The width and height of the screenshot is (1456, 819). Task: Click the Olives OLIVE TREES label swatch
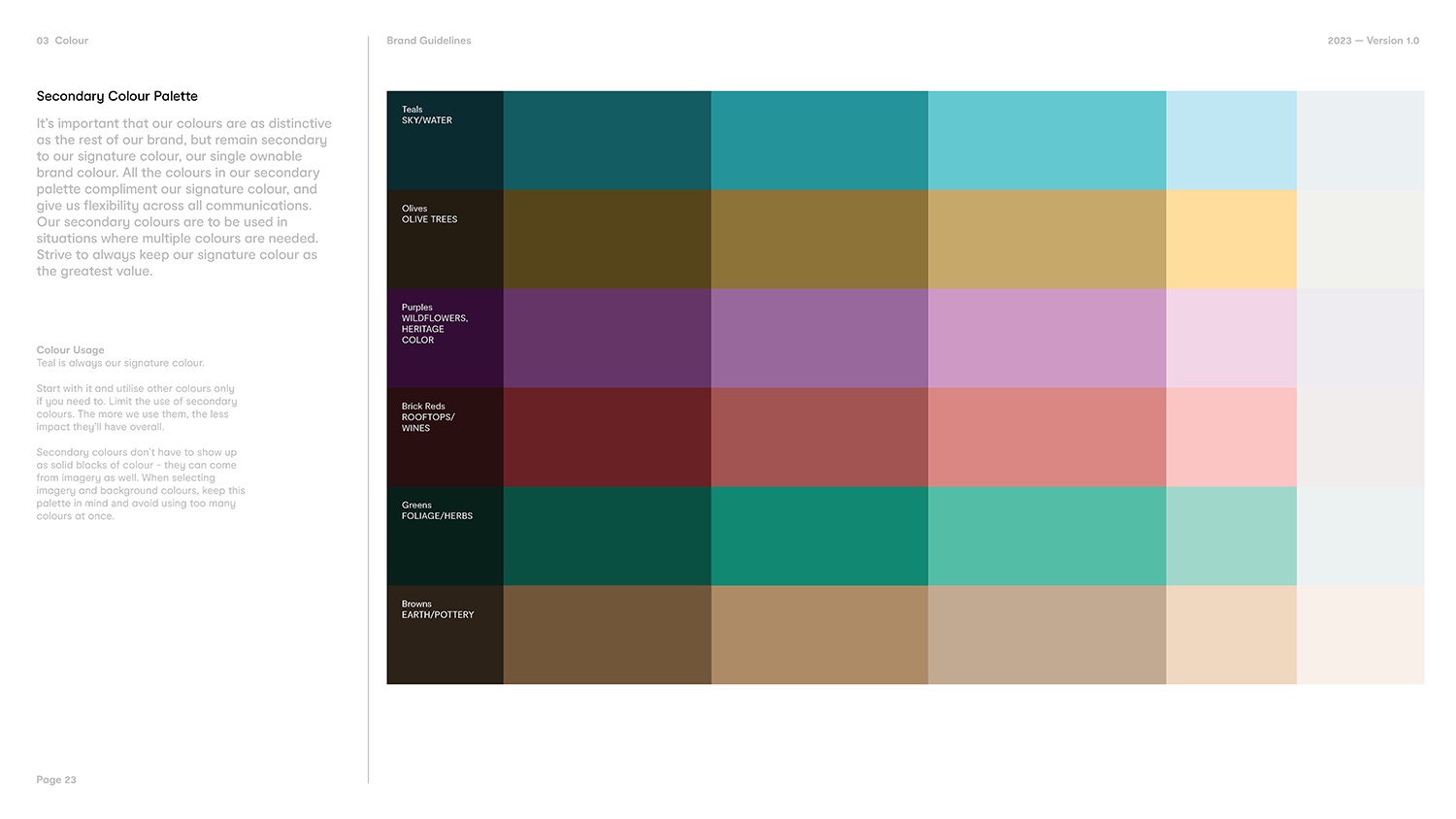(x=445, y=239)
